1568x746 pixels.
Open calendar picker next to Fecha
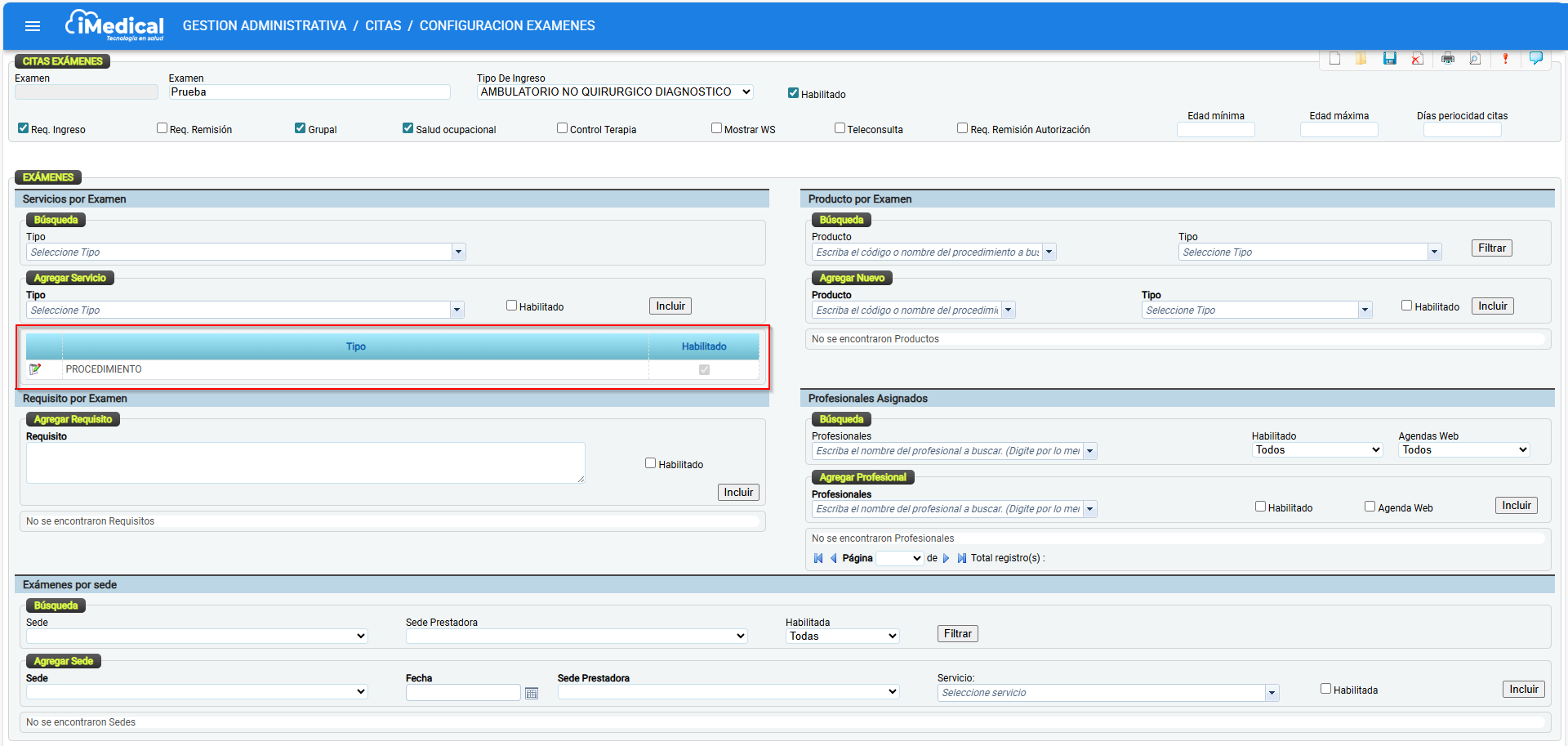point(532,693)
